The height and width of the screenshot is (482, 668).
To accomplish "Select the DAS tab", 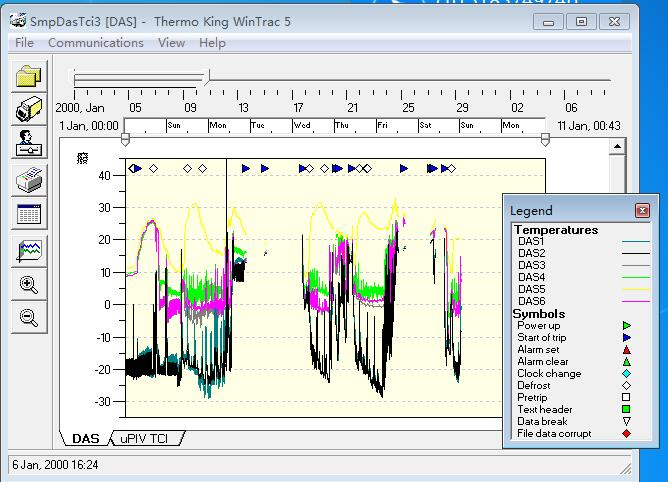I will (x=86, y=439).
